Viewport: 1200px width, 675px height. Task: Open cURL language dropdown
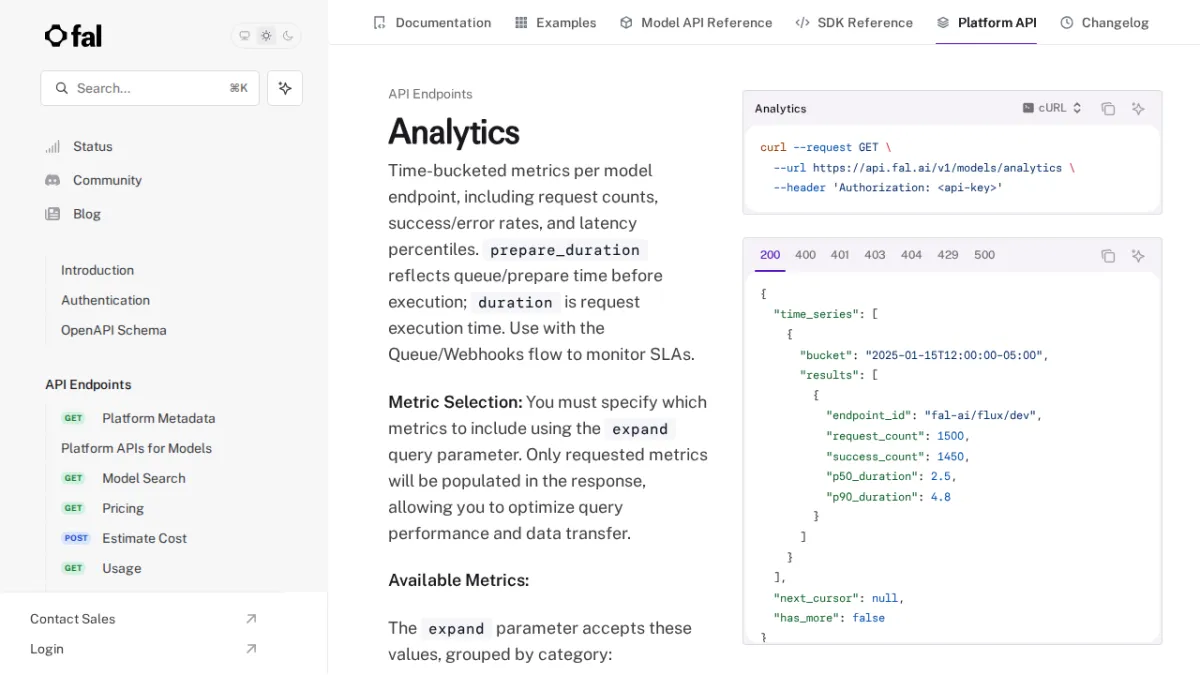[x=1052, y=108]
